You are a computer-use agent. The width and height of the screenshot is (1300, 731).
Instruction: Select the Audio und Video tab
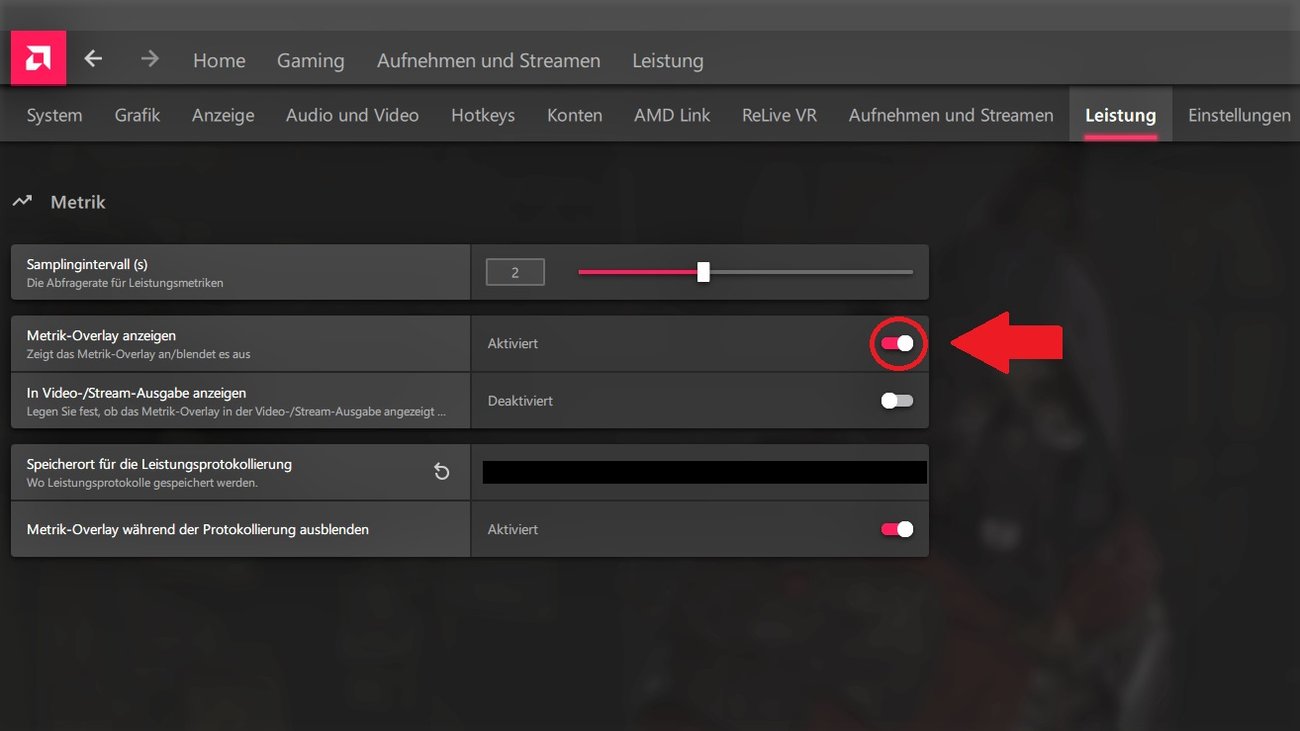pyautogui.click(x=352, y=115)
